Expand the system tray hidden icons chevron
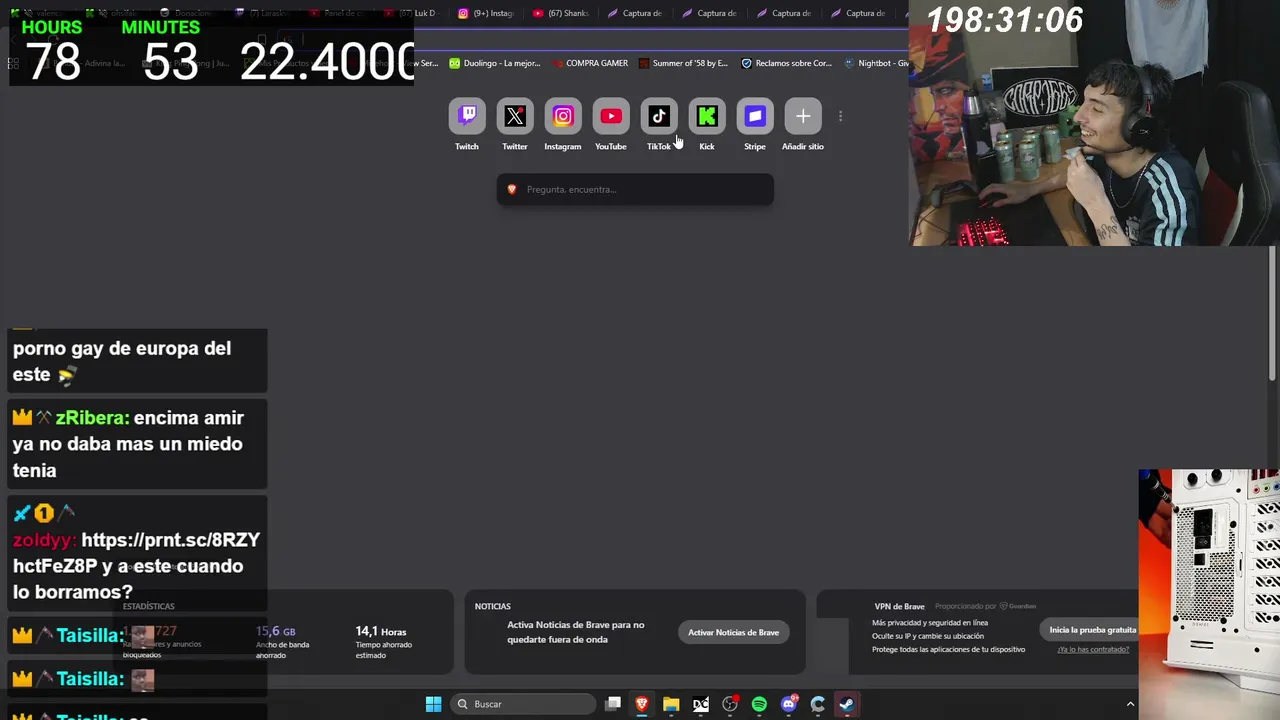The image size is (1280, 720). pos(1131,704)
